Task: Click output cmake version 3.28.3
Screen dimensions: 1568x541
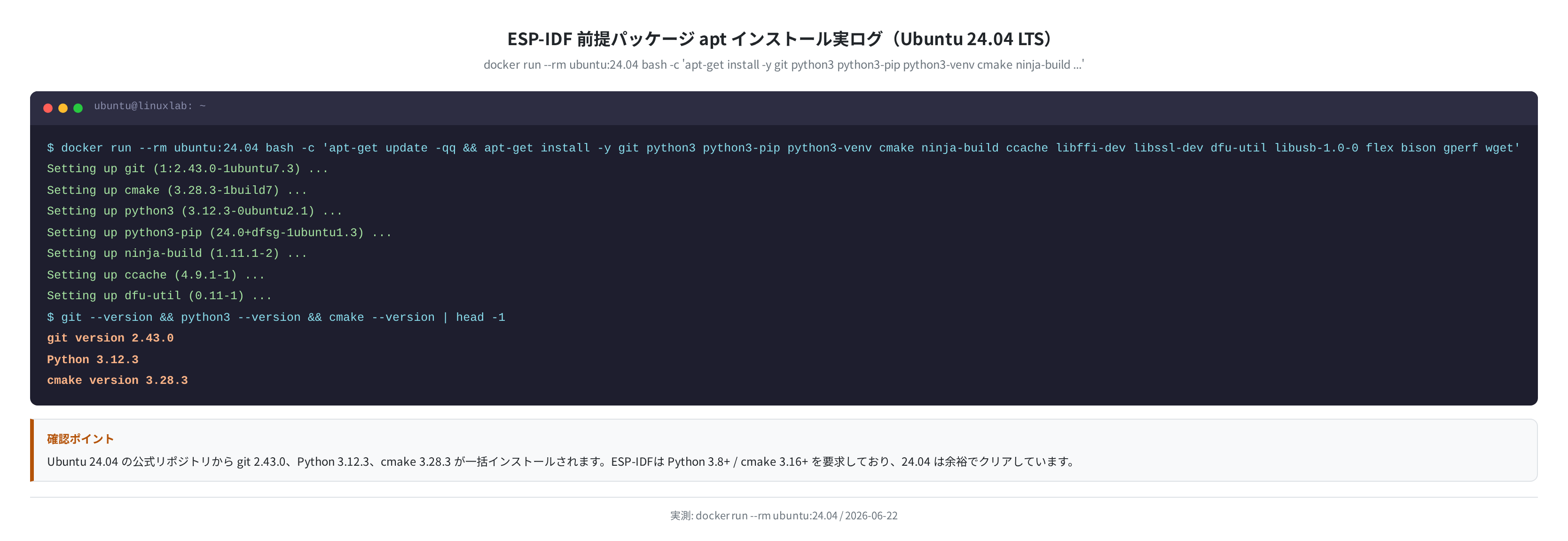Action: click(118, 381)
